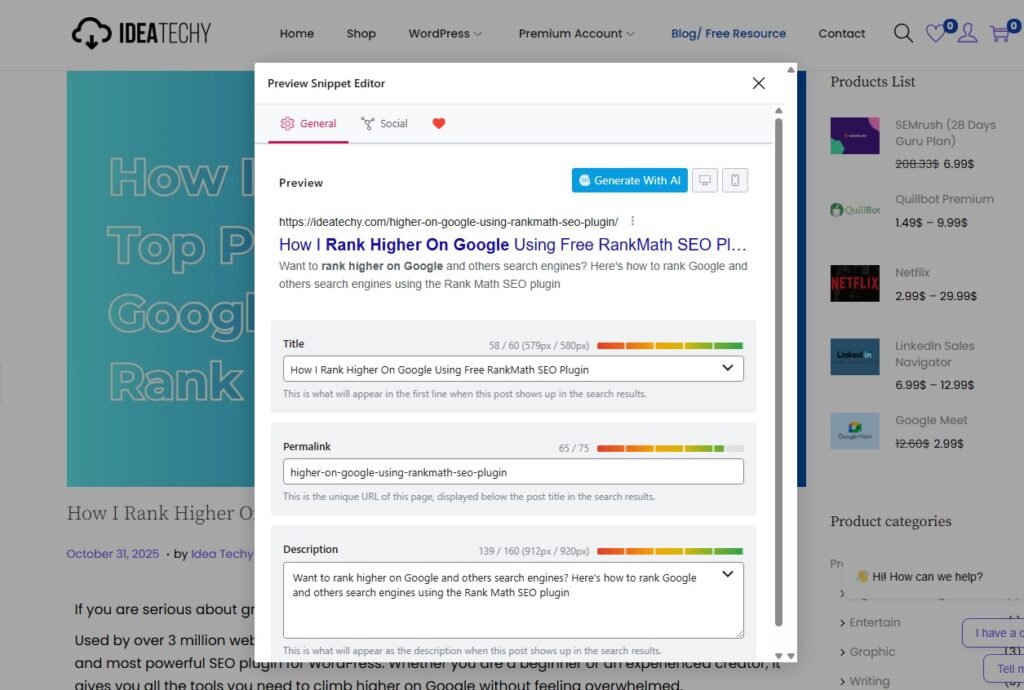The image size is (1024, 690).
Task: Switch to the Social tab
Action: (384, 124)
